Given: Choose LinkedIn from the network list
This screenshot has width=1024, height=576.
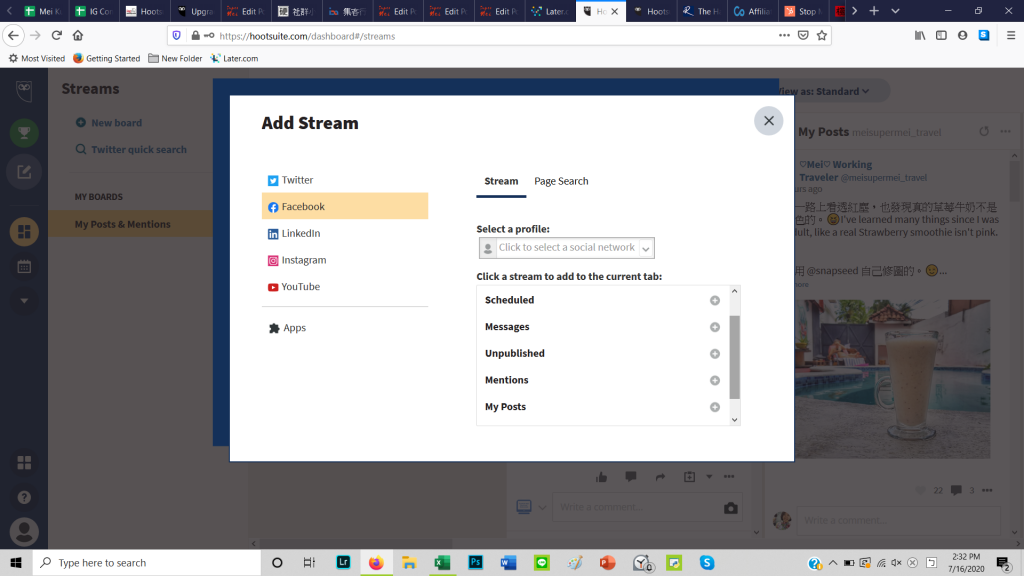Looking at the screenshot, I should click(300, 233).
